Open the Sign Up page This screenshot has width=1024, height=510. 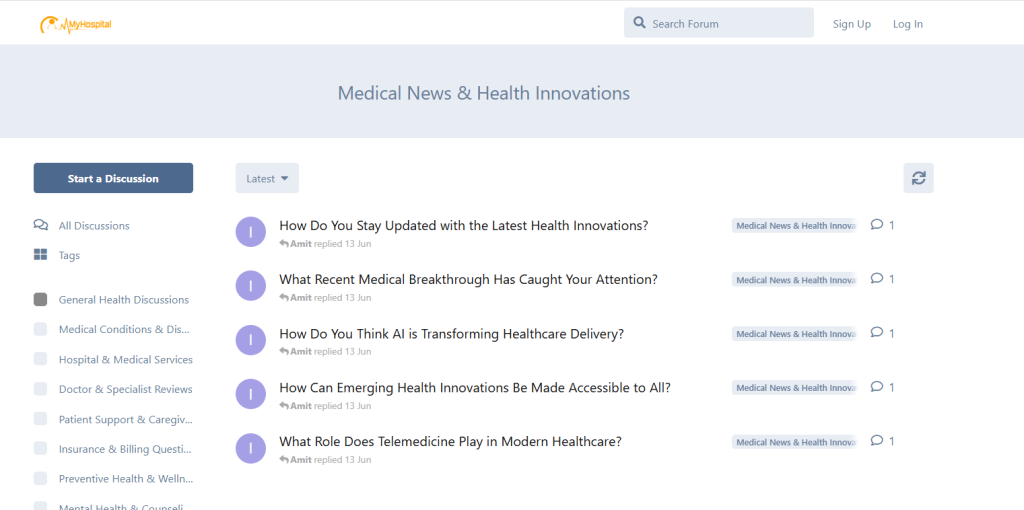[851, 24]
